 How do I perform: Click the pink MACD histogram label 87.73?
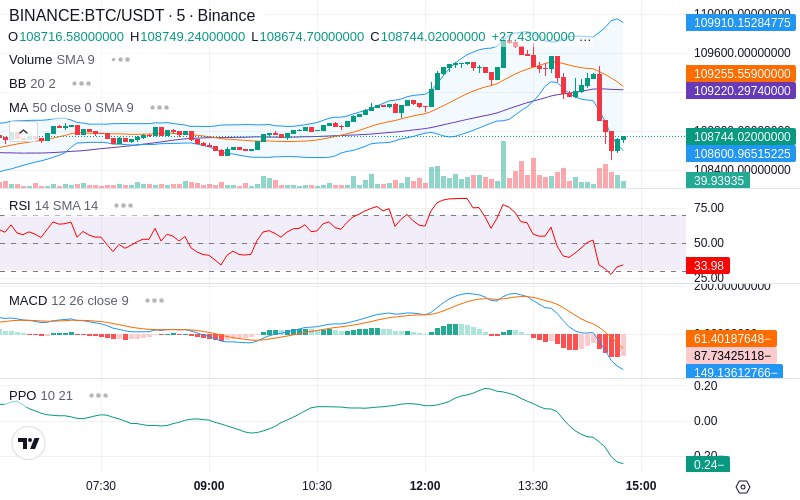[x=732, y=355]
